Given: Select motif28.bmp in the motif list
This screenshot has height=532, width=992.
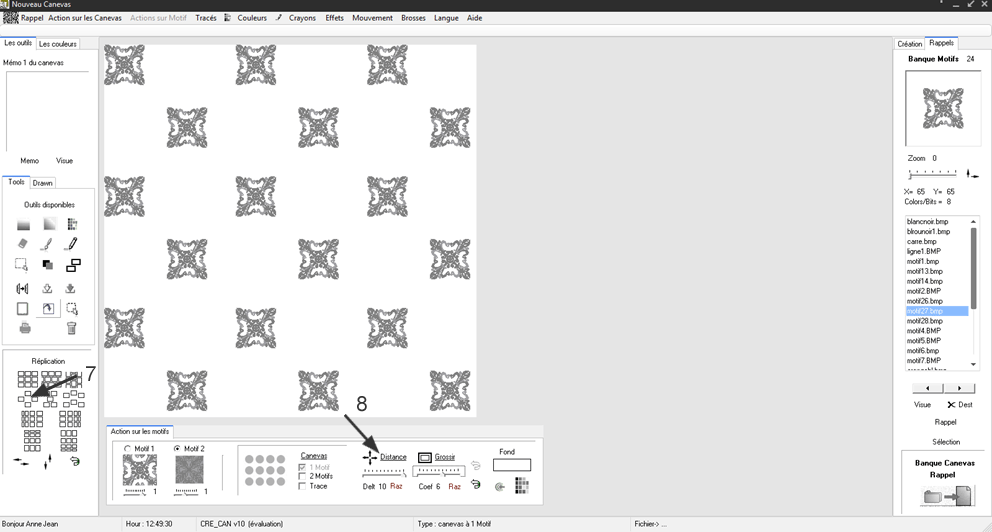Looking at the screenshot, I should click(x=924, y=321).
